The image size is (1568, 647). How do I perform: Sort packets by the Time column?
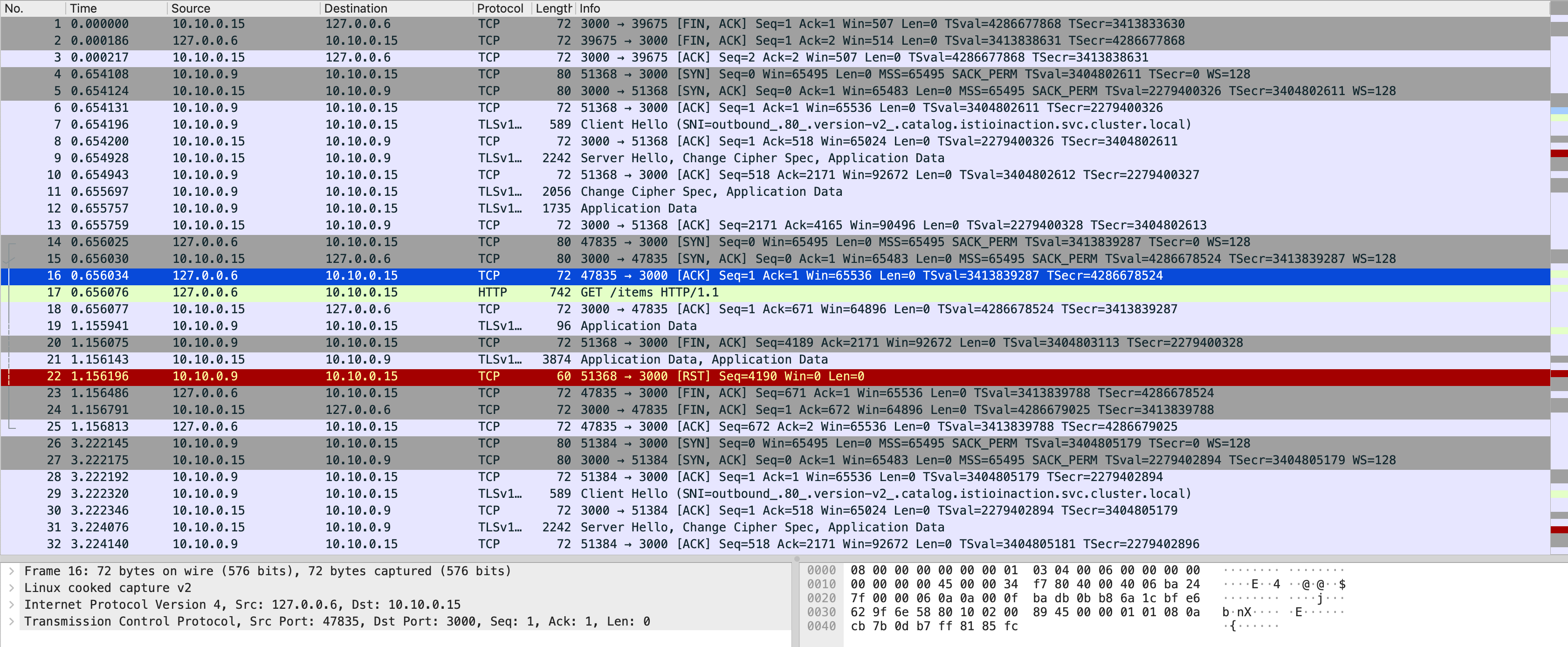click(83, 8)
